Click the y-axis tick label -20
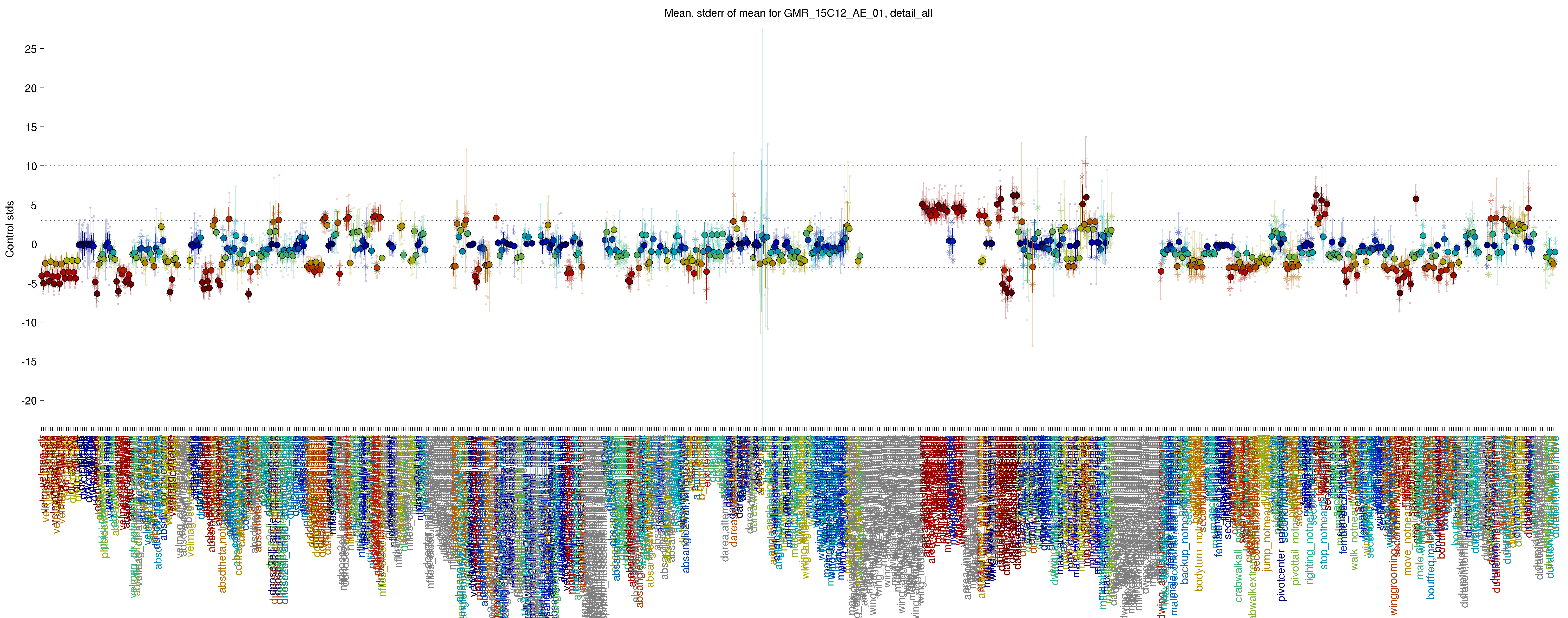 [29, 401]
